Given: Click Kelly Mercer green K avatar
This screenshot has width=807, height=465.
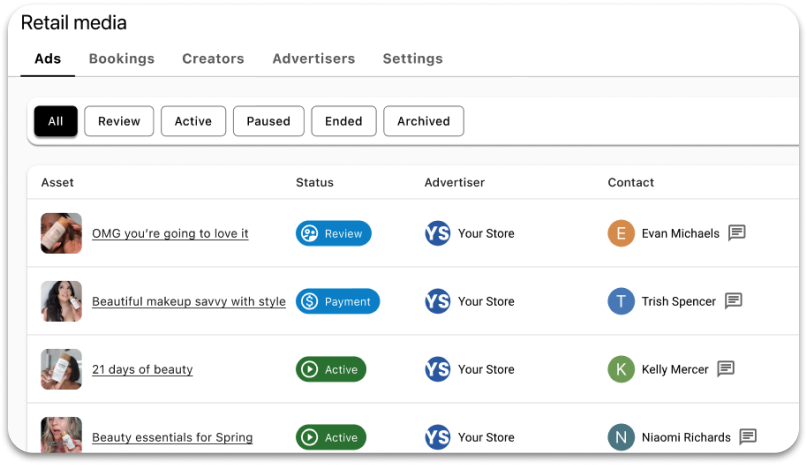Looking at the screenshot, I should pyautogui.click(x=621, y=369).
